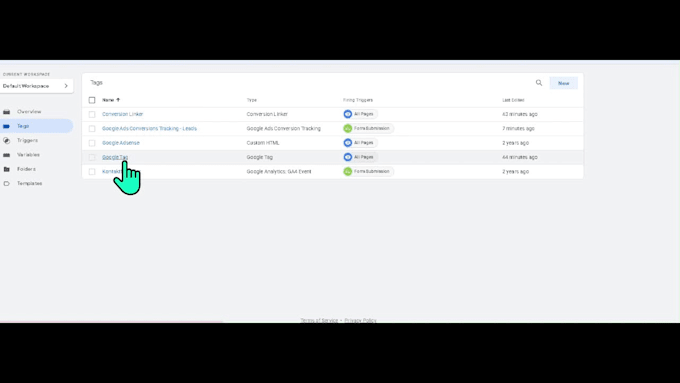Click Form Submission trigger icon for Google Ads row

[x=348, y=128]
